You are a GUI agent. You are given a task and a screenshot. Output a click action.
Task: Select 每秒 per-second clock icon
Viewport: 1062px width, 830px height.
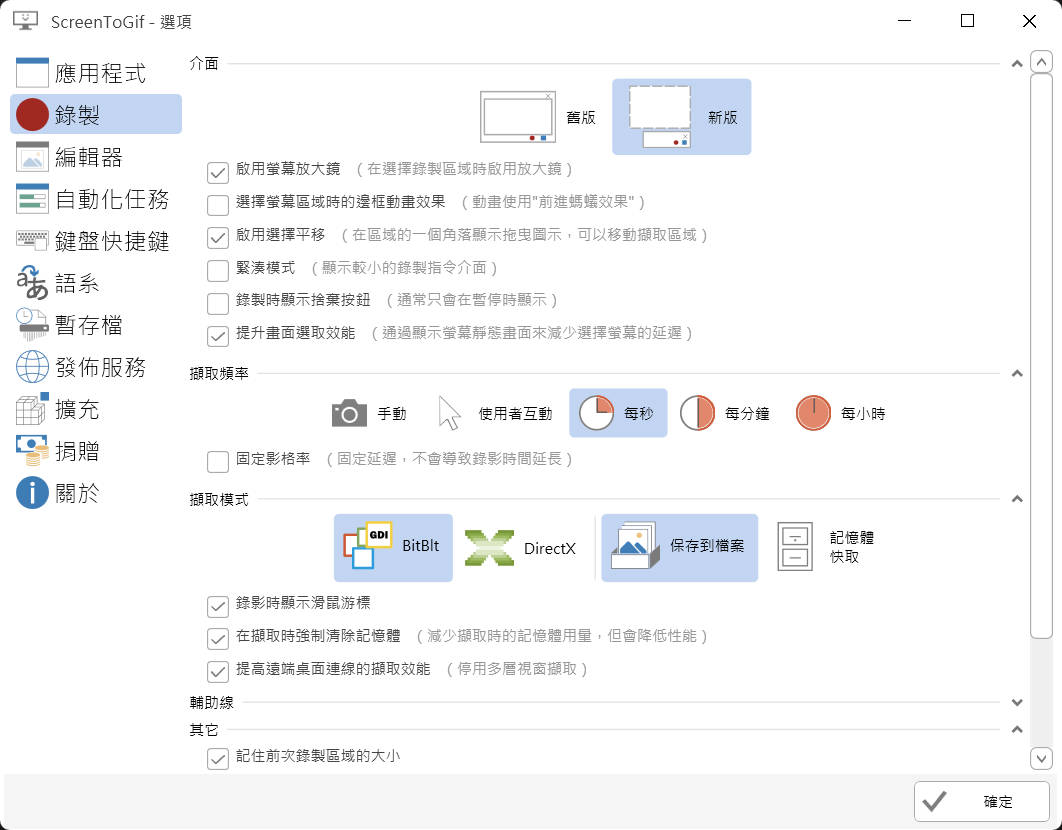pos(596,413)
